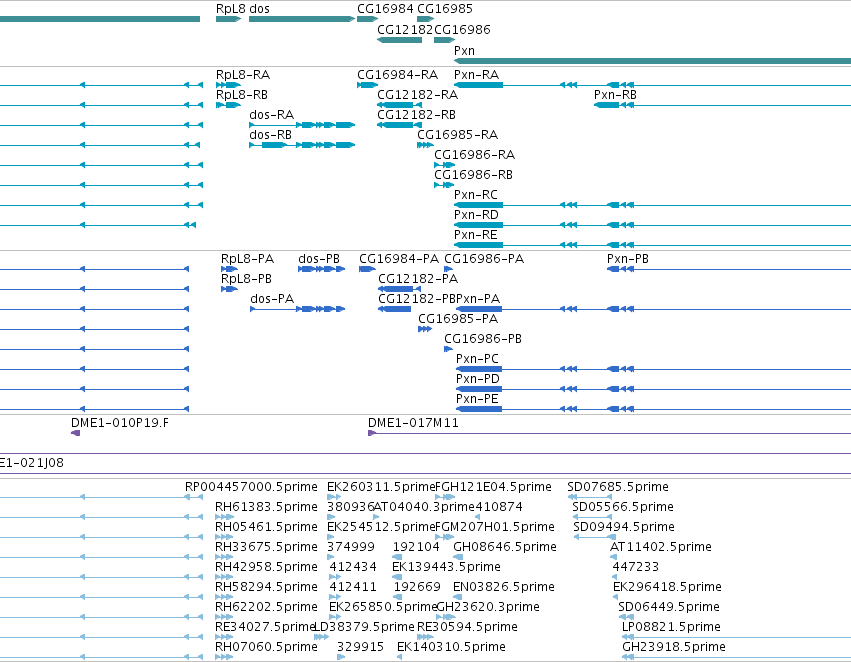
Task: Click EST RH58294.5prime
Action: pos(266,587)
